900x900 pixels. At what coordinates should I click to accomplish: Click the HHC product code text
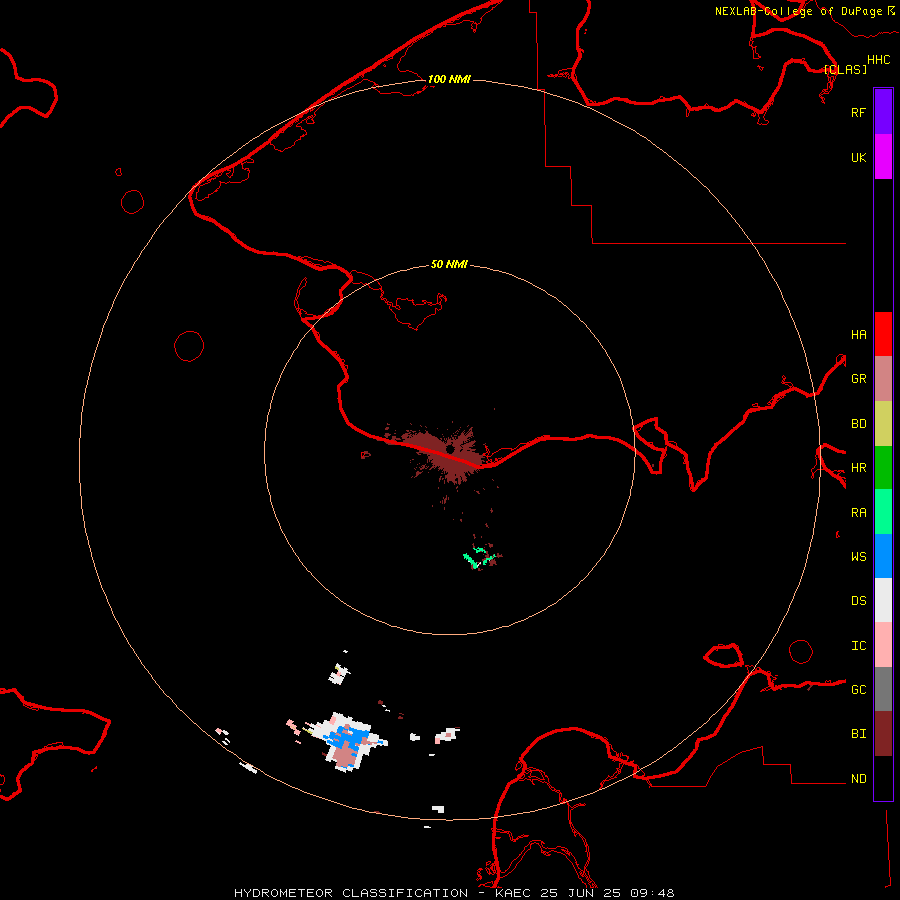tap(878, 60)
